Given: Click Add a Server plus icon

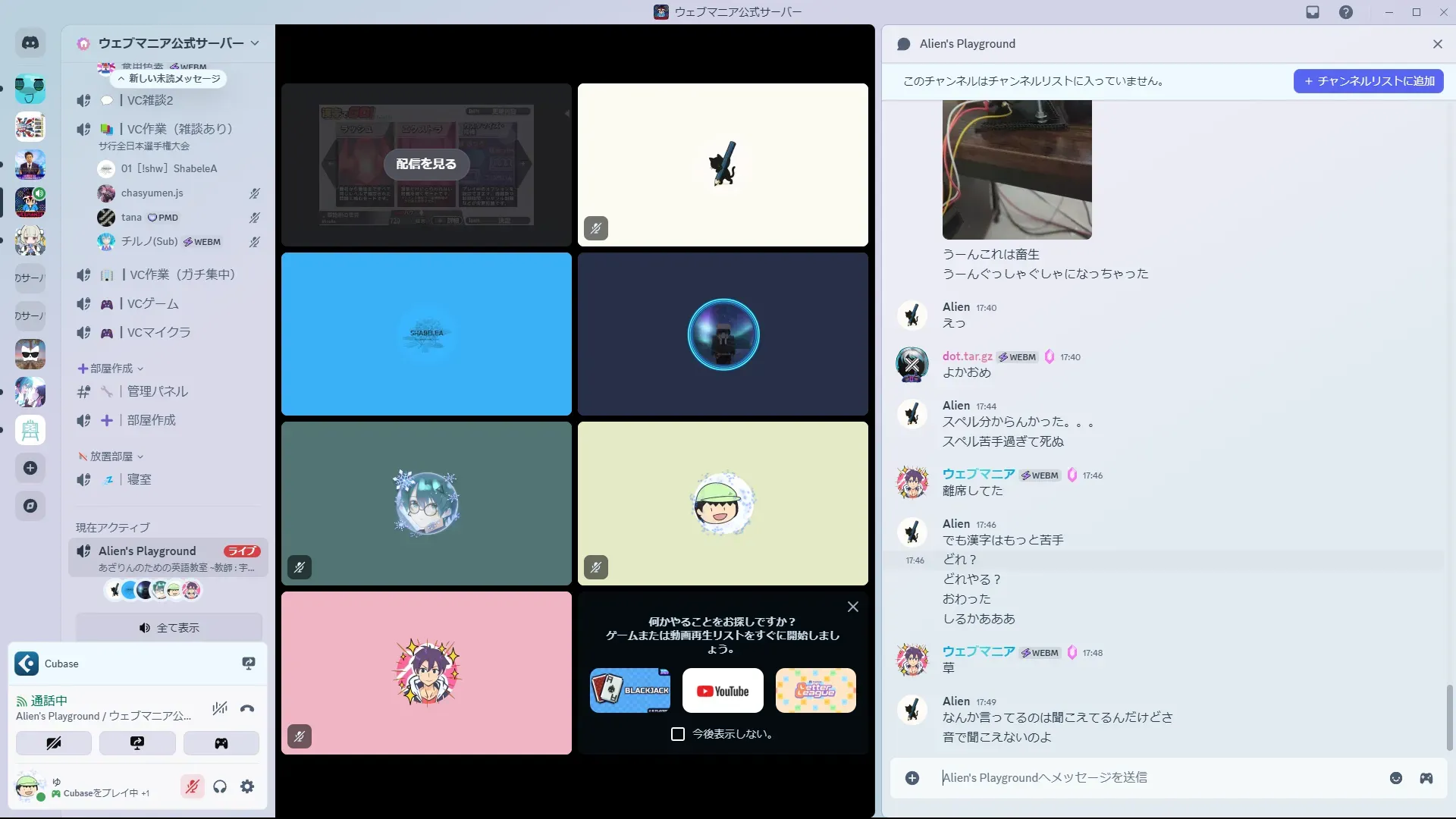Looking at the screenshot, I should tap(30, 468).
